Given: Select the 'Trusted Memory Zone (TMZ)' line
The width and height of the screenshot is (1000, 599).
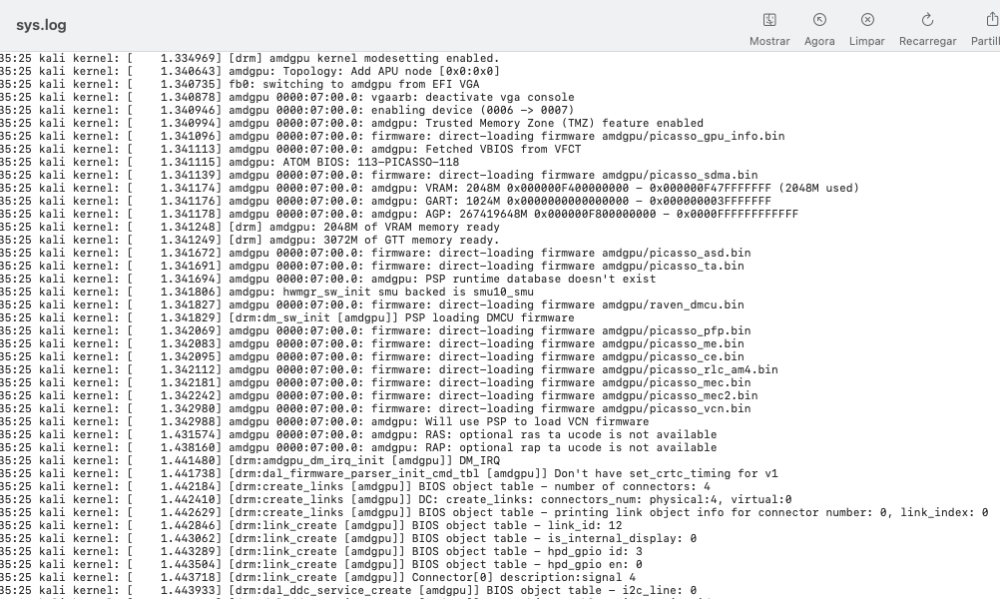Looking at the screenshot, I should click(352, 123).
